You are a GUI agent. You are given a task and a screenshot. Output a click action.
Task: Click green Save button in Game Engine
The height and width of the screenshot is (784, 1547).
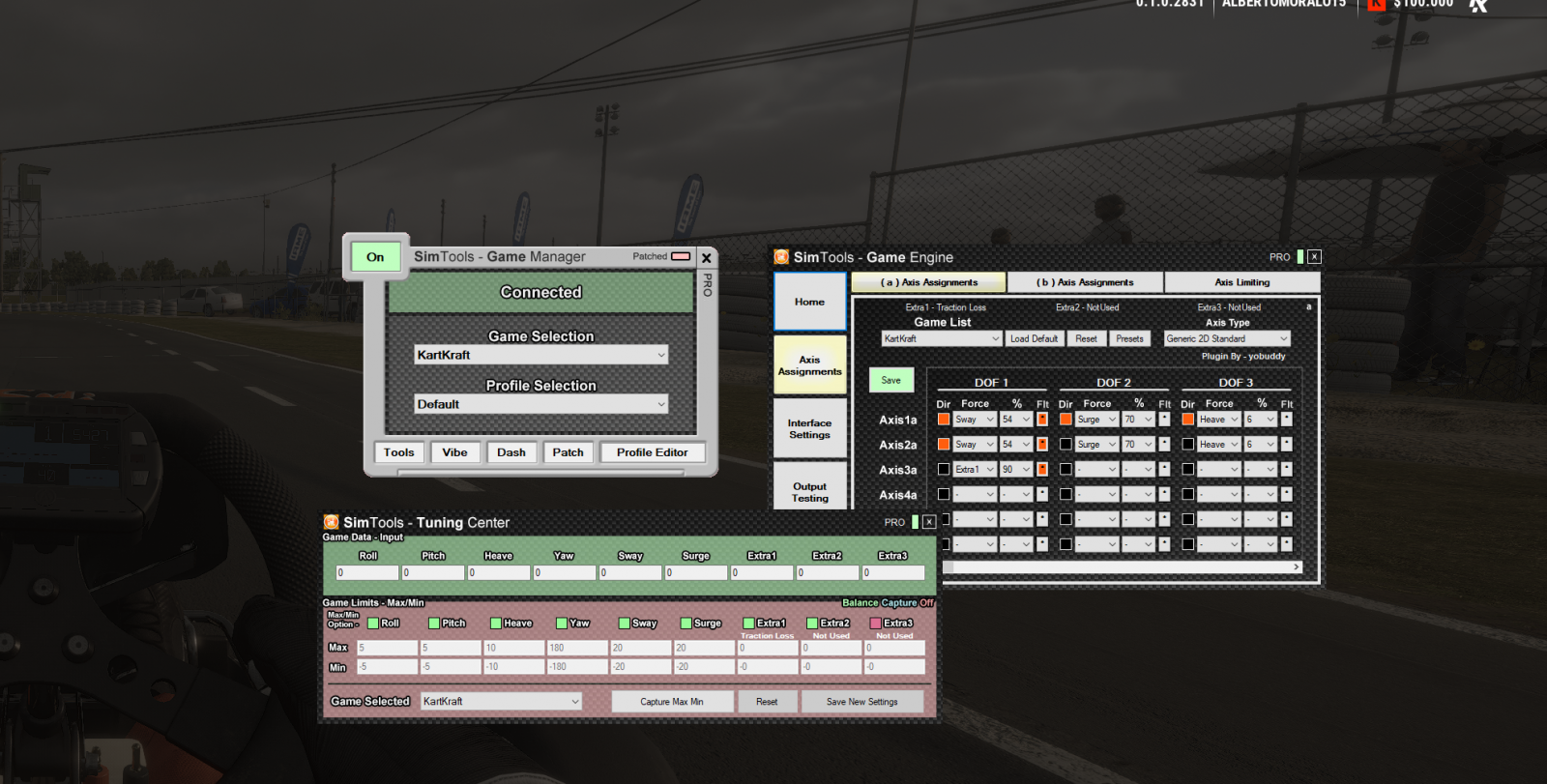[x=891, y=380]
